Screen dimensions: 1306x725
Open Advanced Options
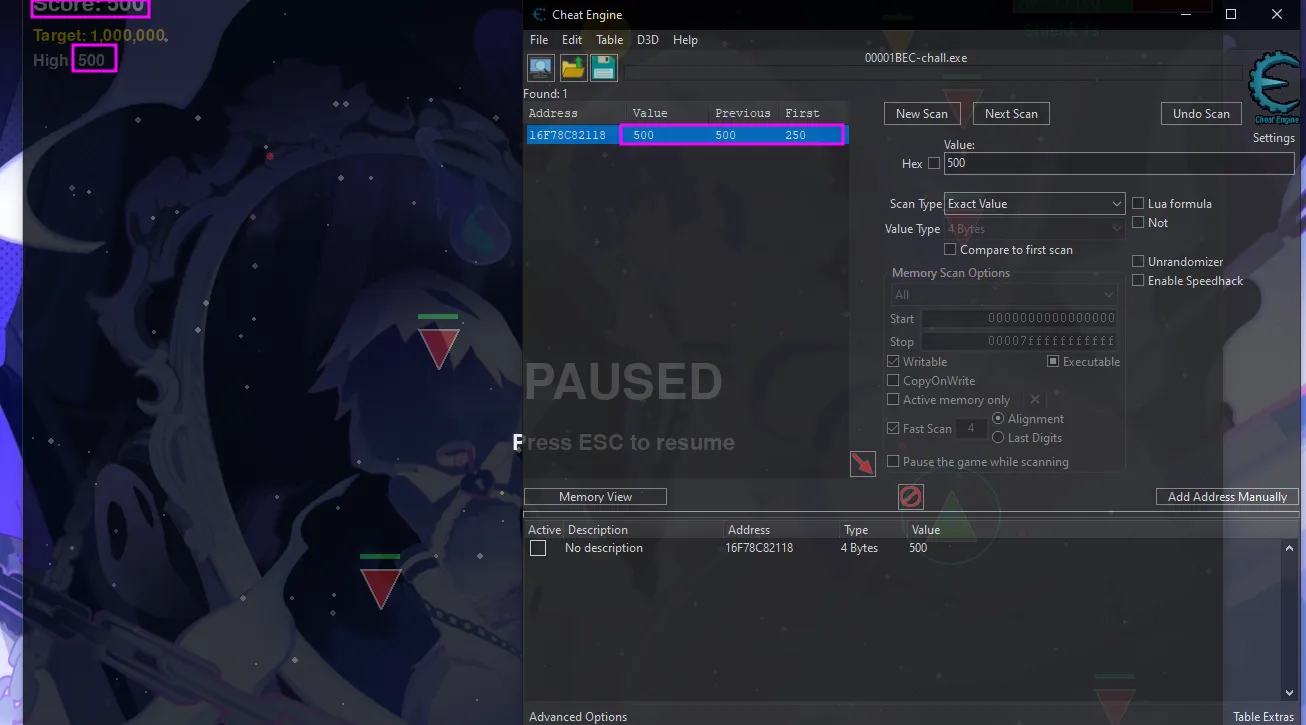point(578,717)
